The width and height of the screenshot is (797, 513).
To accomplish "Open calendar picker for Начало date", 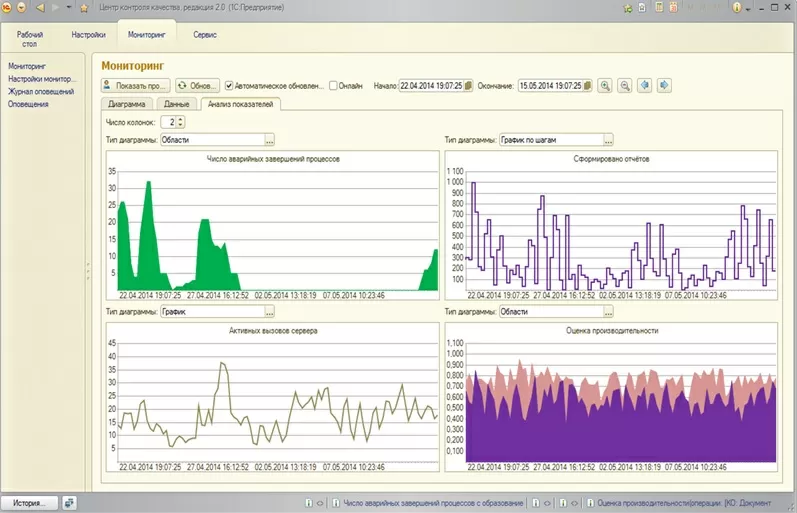I will [x=468, y=86].
